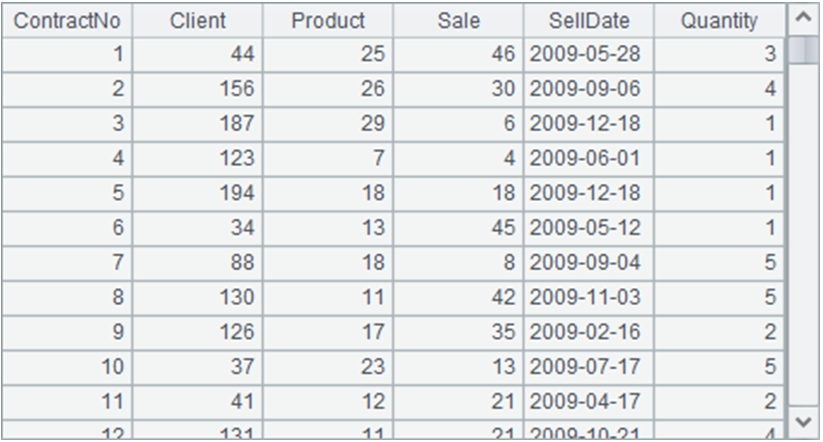Select Client cell with value 88
Image resolution: width=823 pixels, height=442 pixels.
pos(198,262)
